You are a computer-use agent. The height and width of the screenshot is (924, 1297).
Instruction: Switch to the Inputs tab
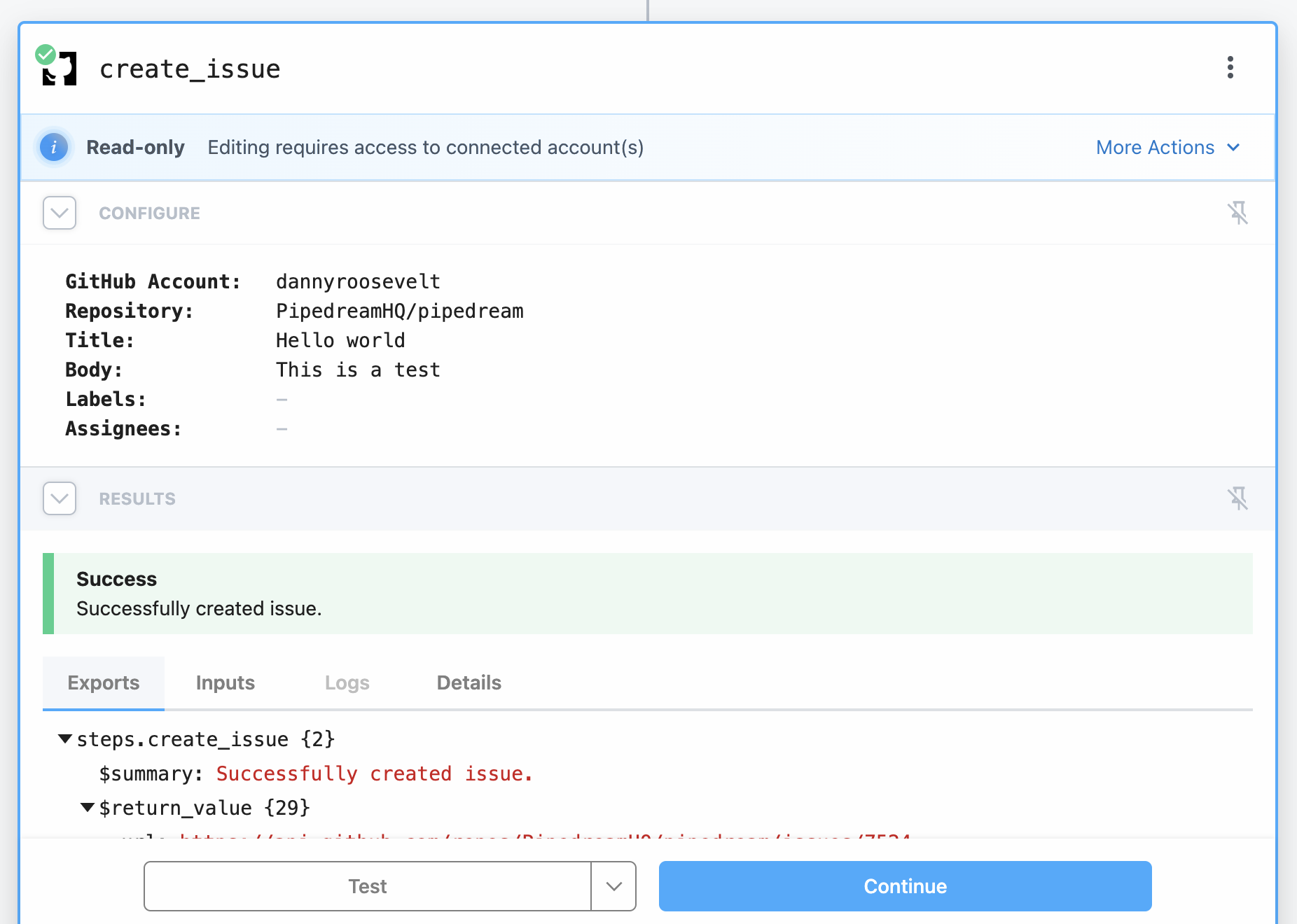click(226, 682)
